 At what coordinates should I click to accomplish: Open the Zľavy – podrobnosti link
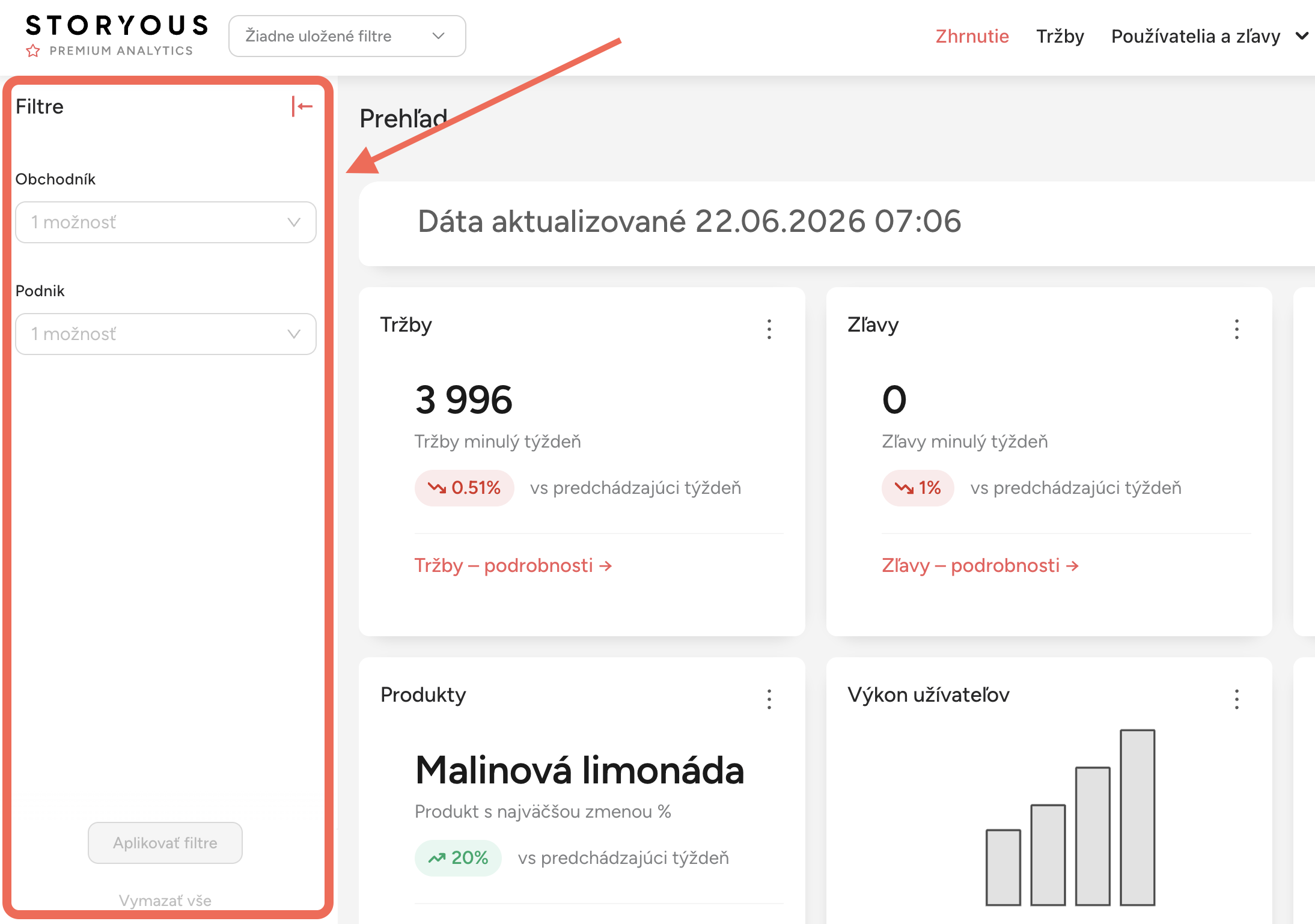pos(980,565)
